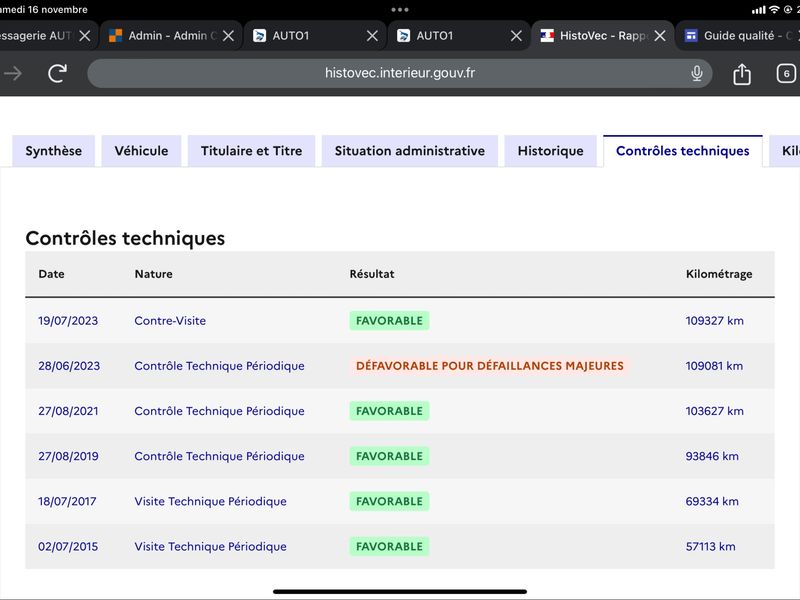
Task: Select the date 19/07/2023
Action: click(x=68, y=321)
